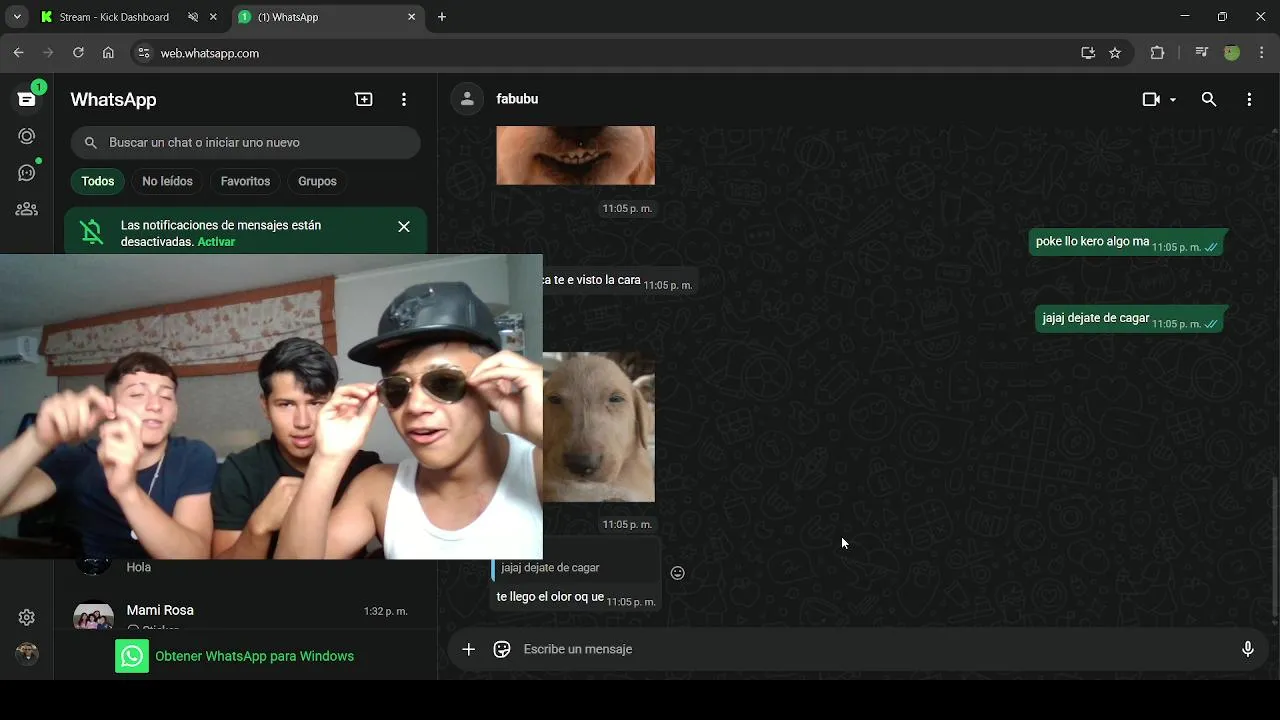This screenshot has height=720, width=1280.
Task: React to te llego el olor message
Action: (x=678, y=573)
